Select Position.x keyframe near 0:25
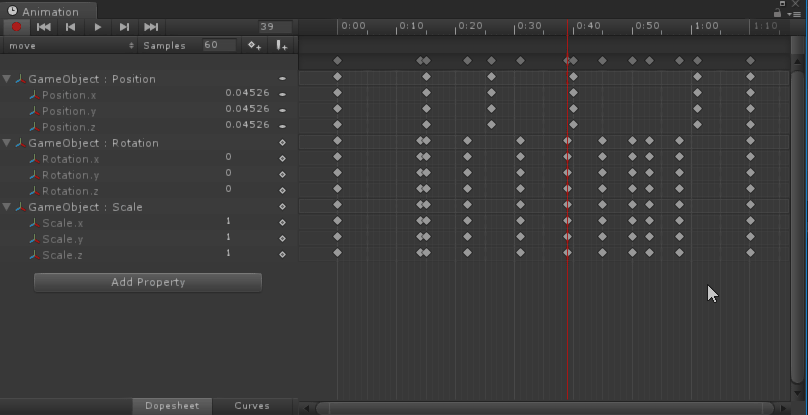 pos(491,93)
